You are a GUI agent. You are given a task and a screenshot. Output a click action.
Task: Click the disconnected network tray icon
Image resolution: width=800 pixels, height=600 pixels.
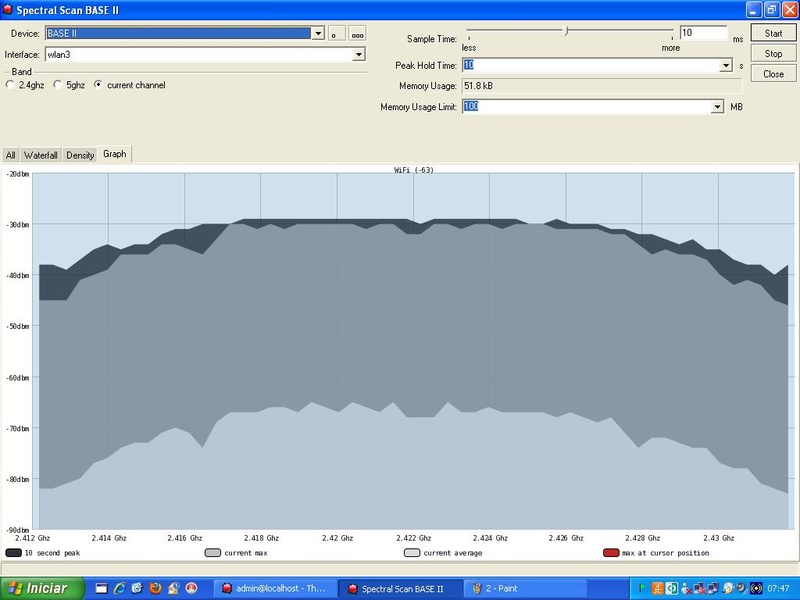[699, 589]
